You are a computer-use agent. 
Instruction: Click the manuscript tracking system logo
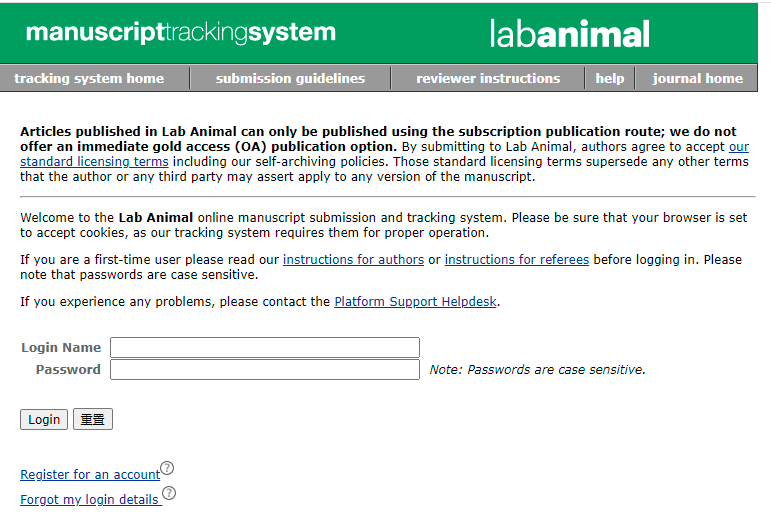tap(181, 32)
